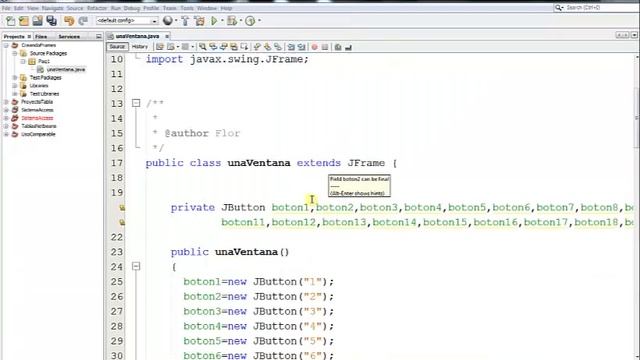Open the editor documents list dropdown
The image size is (640, 360).
tap(634, 36)
